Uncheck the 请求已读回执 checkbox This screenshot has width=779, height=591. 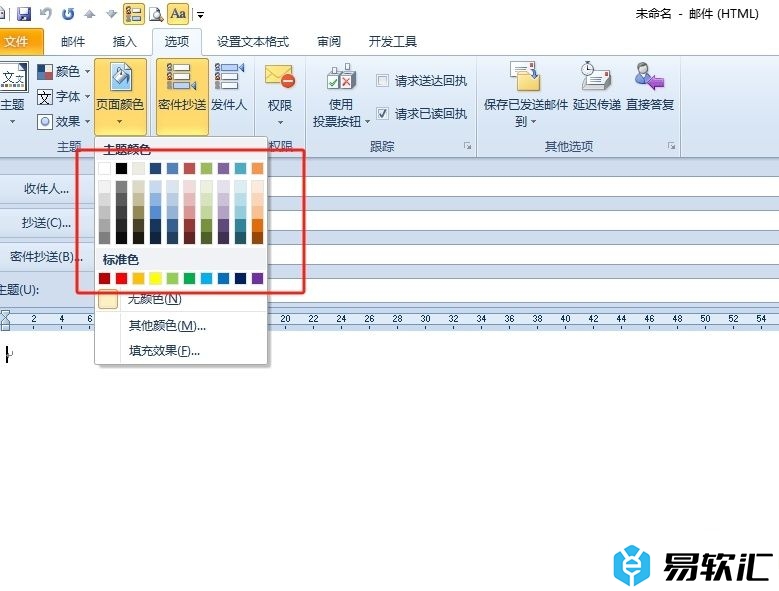pos(382,114)
